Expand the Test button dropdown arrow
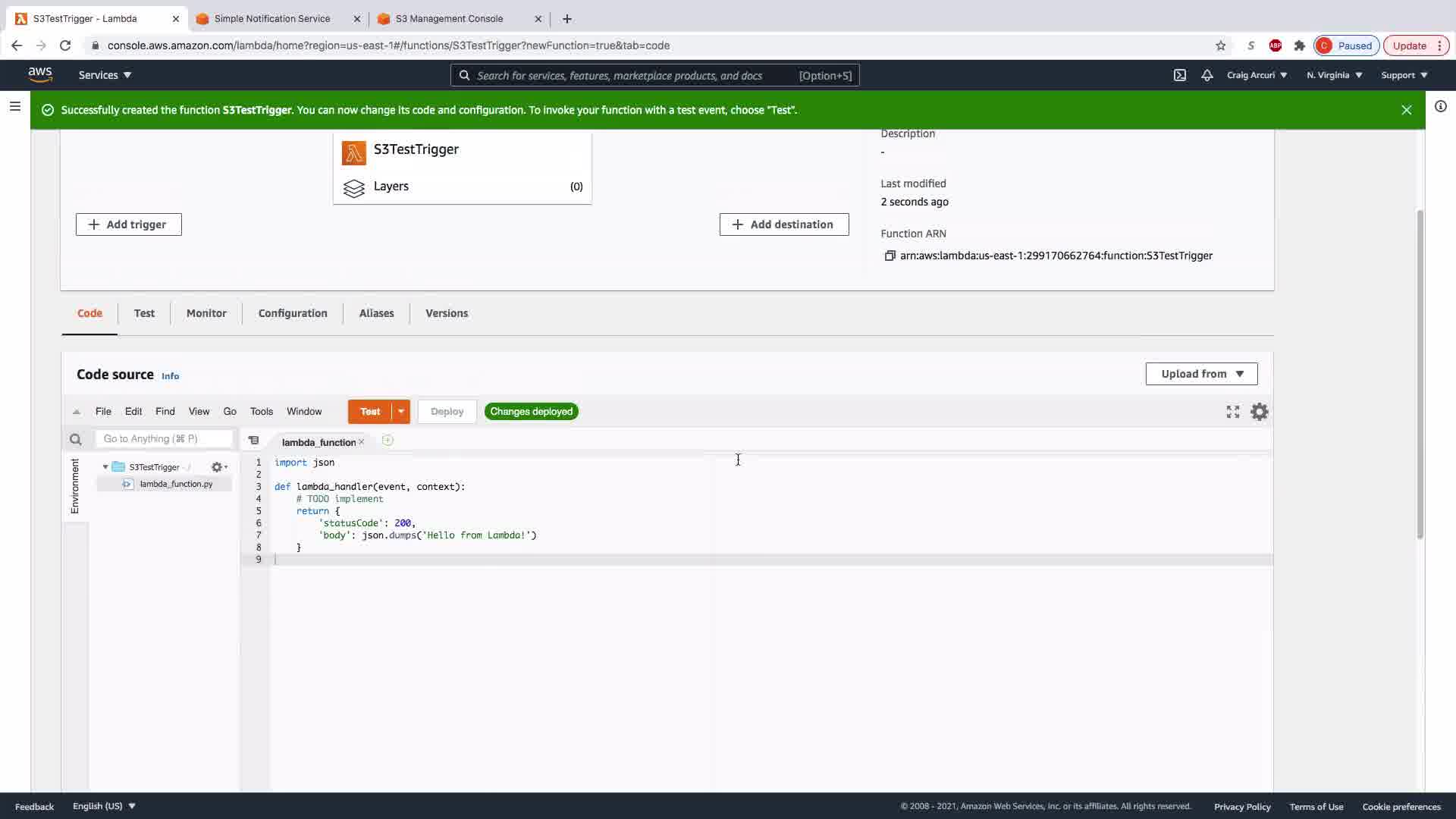The image size is (1456, 819). point(400,412)
